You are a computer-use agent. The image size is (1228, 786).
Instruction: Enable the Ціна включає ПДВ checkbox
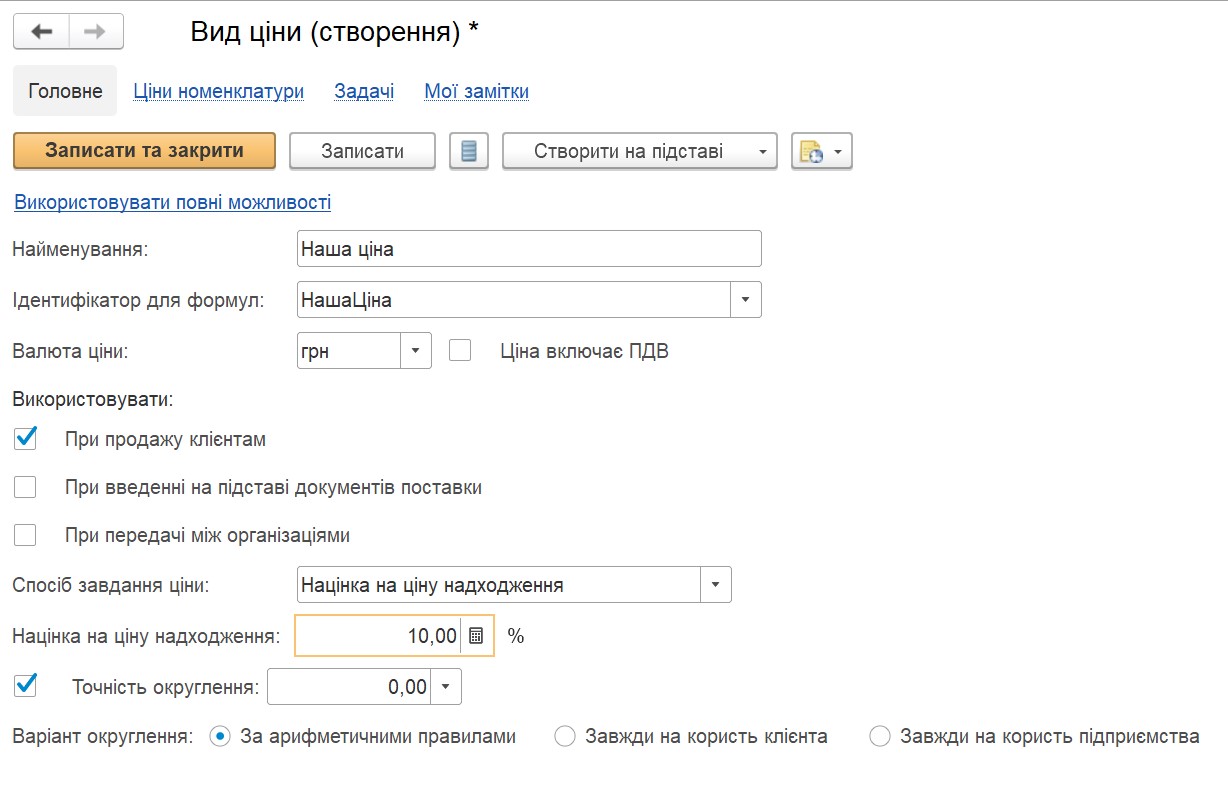(x=460, y=350)
